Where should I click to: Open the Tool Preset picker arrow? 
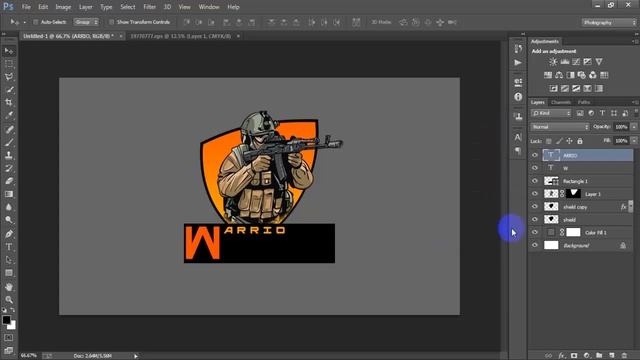tap(24, 22)
